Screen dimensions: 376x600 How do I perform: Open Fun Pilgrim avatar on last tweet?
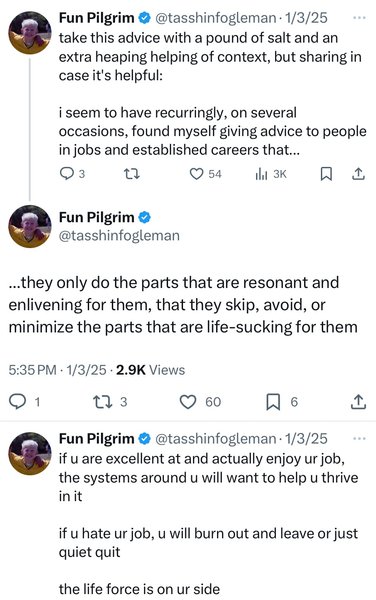30,453
